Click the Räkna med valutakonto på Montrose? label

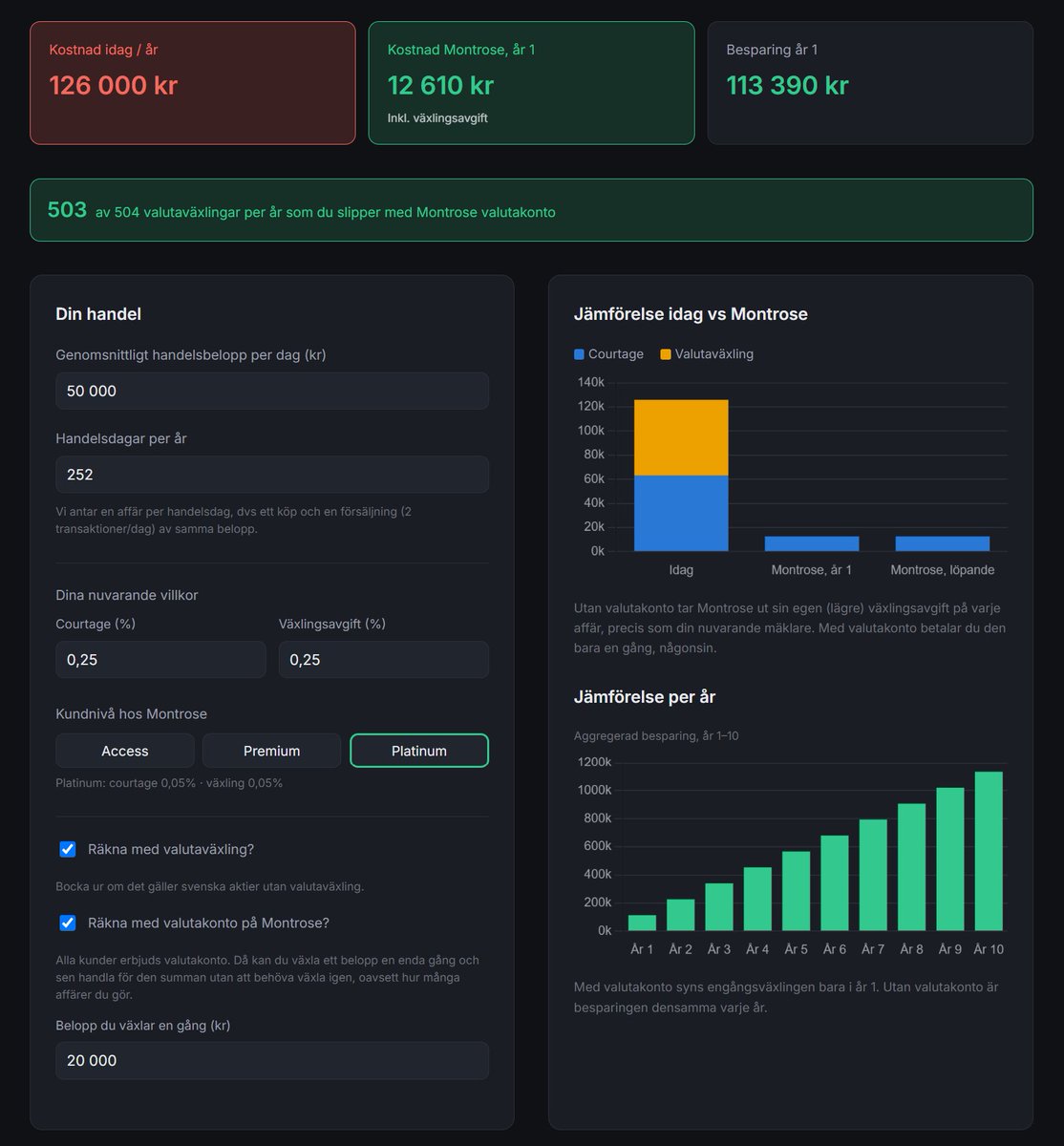(x=208, y=923)
